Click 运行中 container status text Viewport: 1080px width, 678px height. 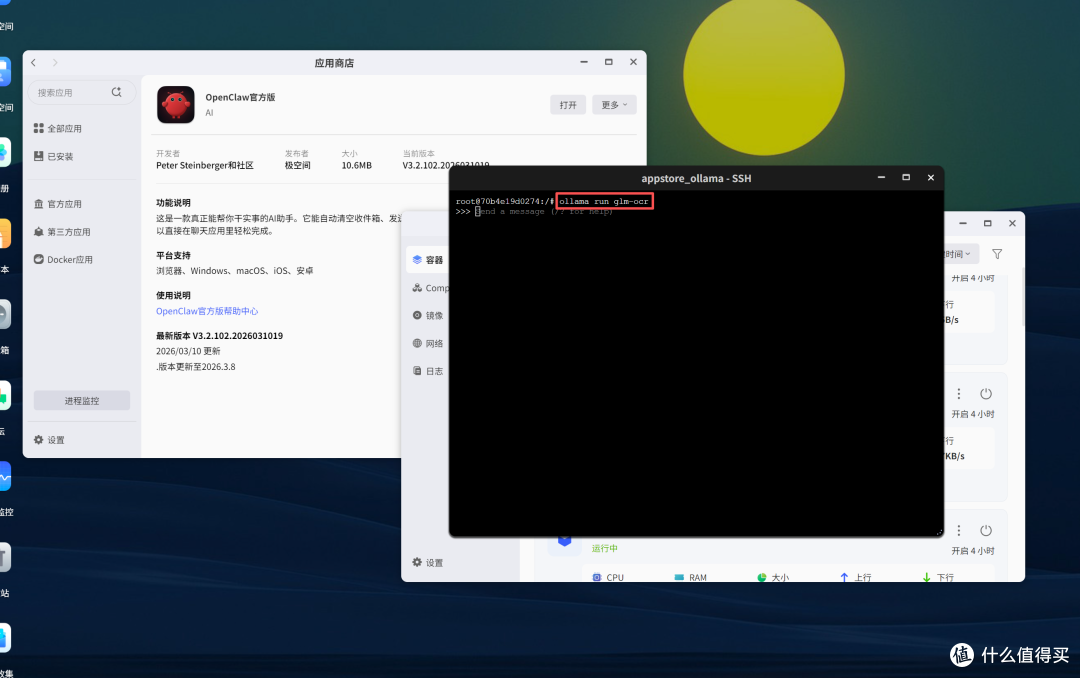pos(605,548)
